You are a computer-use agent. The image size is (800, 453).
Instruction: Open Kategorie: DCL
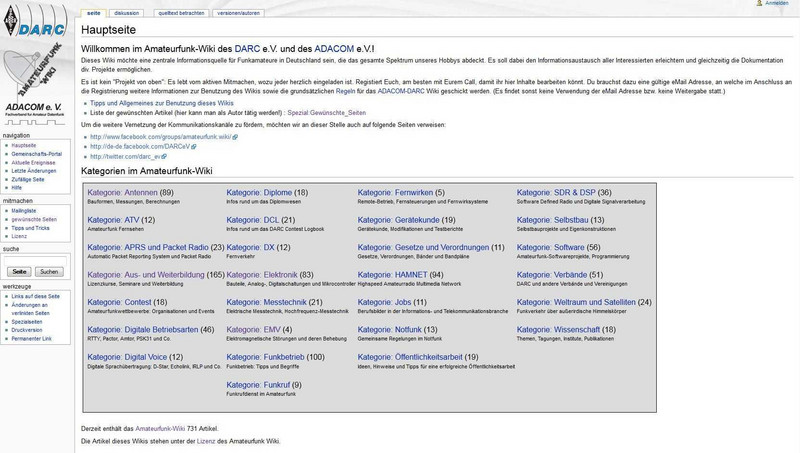point(253,220)
